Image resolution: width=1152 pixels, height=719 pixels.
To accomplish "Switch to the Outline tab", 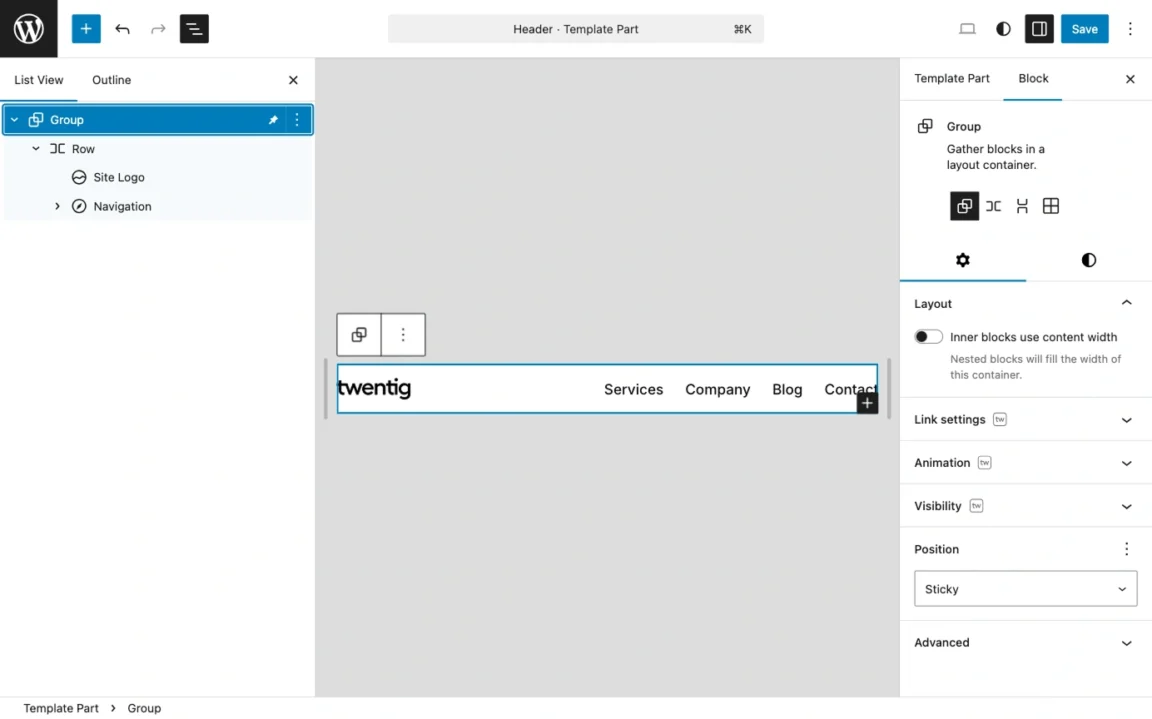I will point(111,80).
